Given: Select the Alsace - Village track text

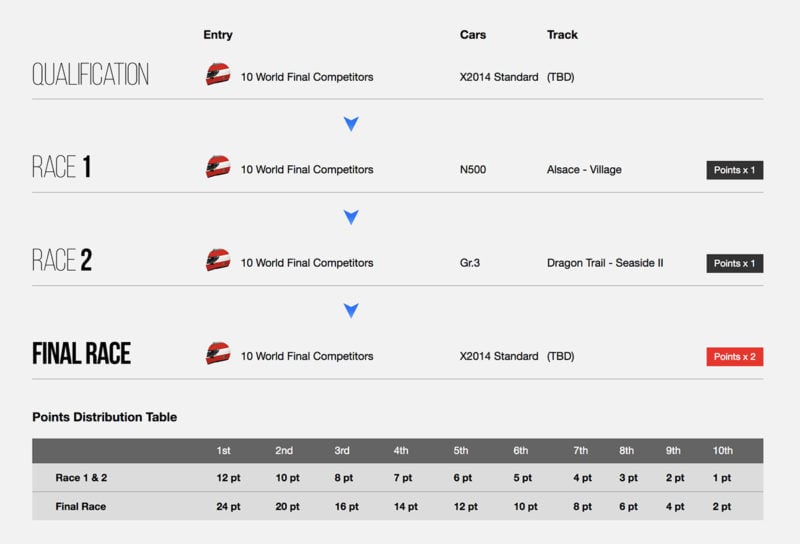Looking at the screenshot, I should point(584,169).
